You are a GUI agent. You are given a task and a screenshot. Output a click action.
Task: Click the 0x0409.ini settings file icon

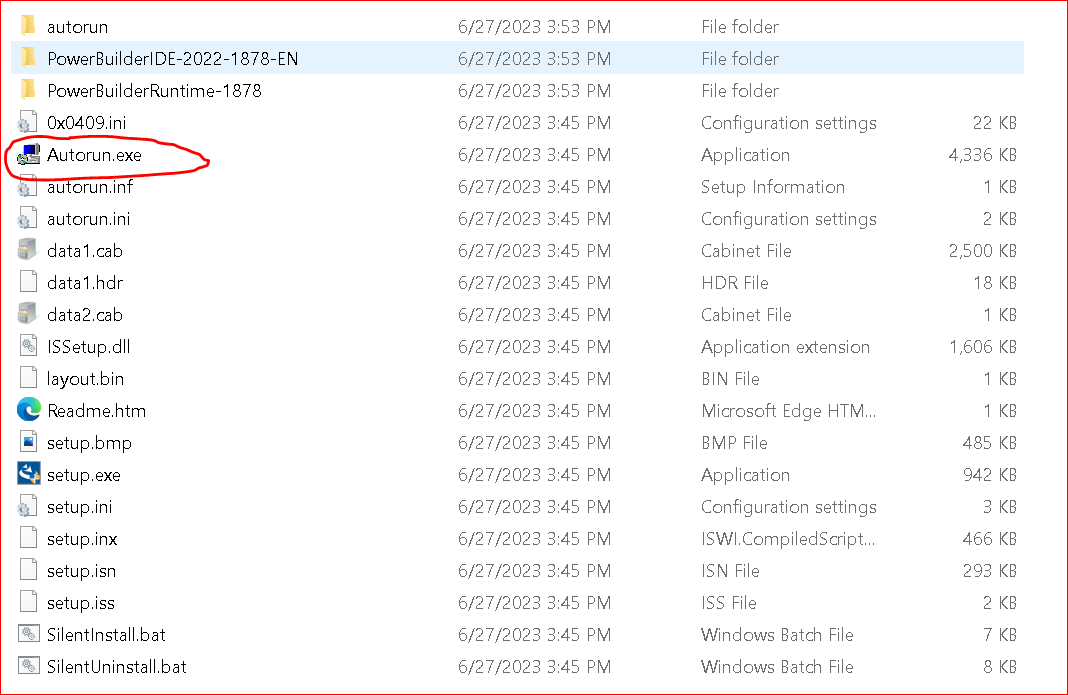(28, 123)
